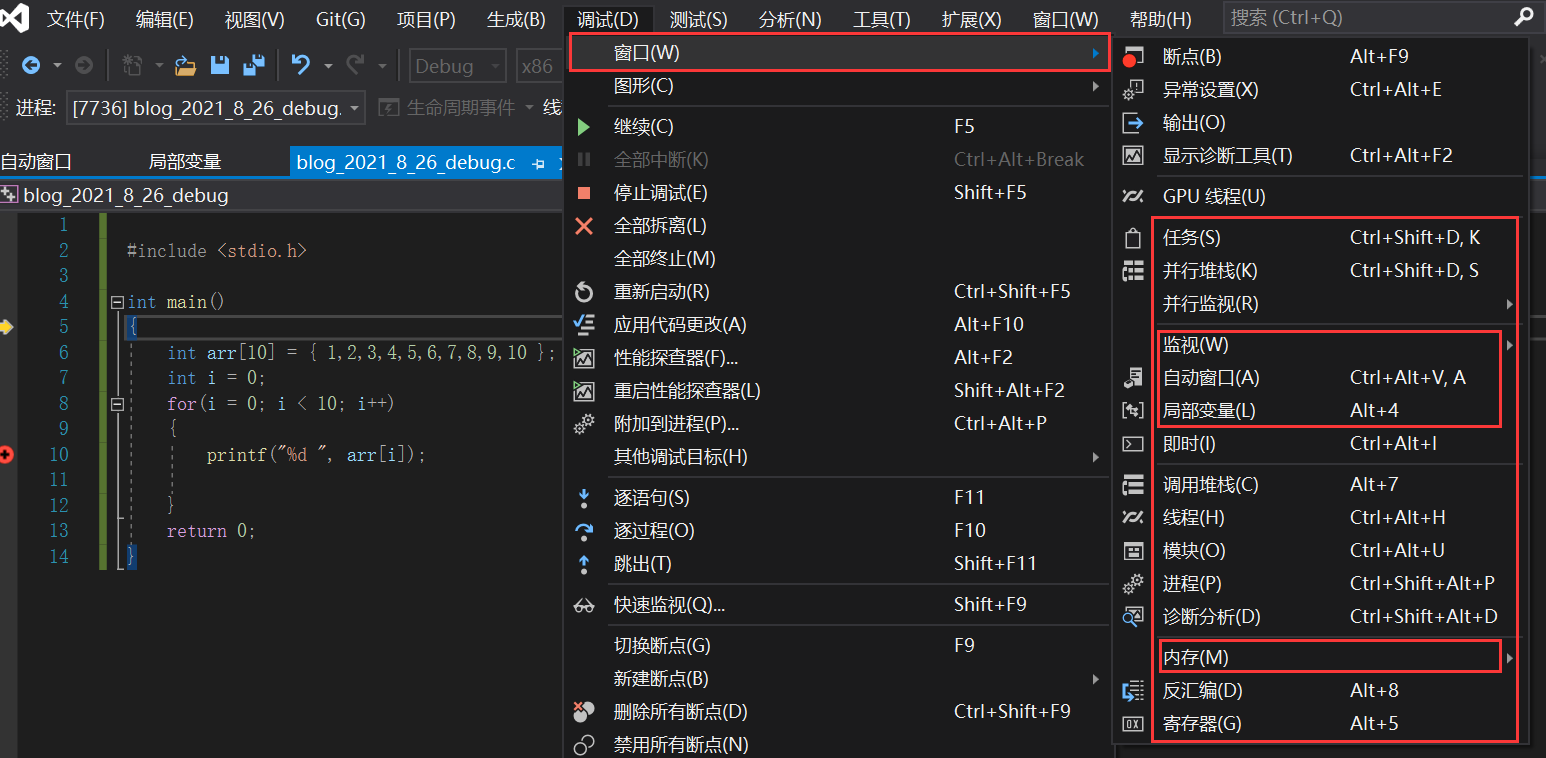Image resolution: width=1546 pixels, height=758 pixels.
Task: Expand the 图形(C) Graphics submenu
Action: click(839, 86)
